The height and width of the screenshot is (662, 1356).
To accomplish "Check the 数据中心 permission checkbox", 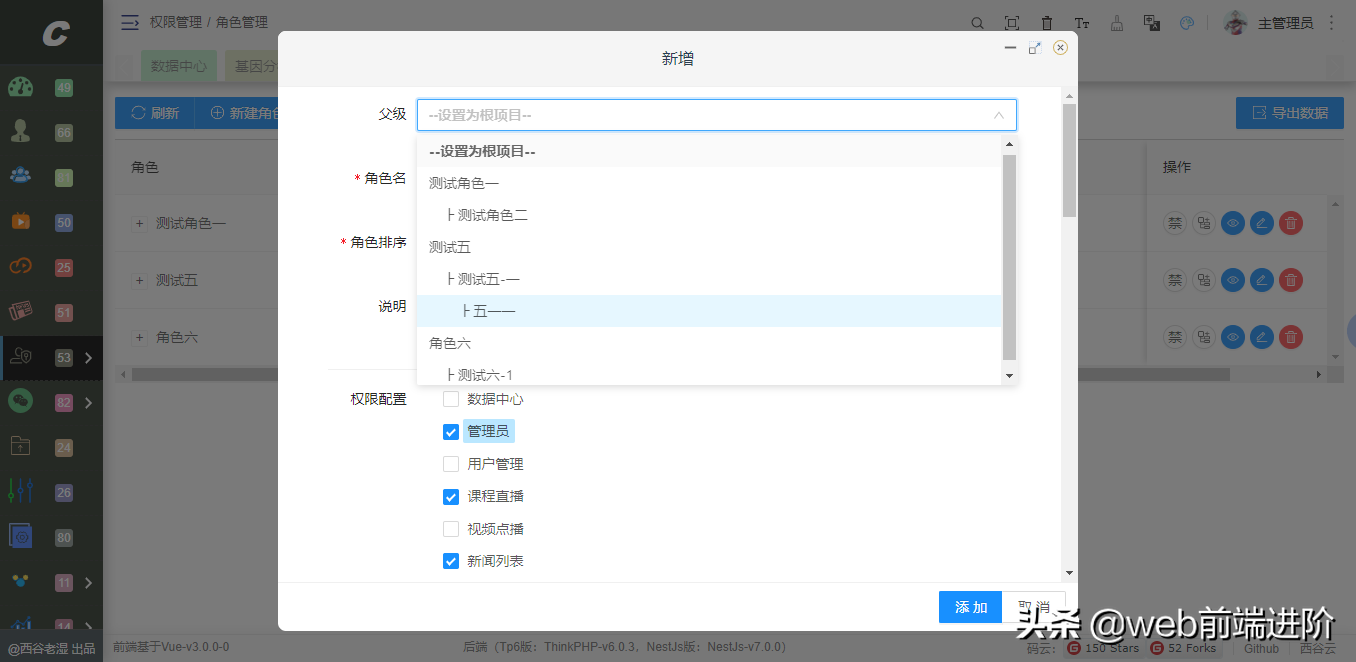I will click(451, 399).
